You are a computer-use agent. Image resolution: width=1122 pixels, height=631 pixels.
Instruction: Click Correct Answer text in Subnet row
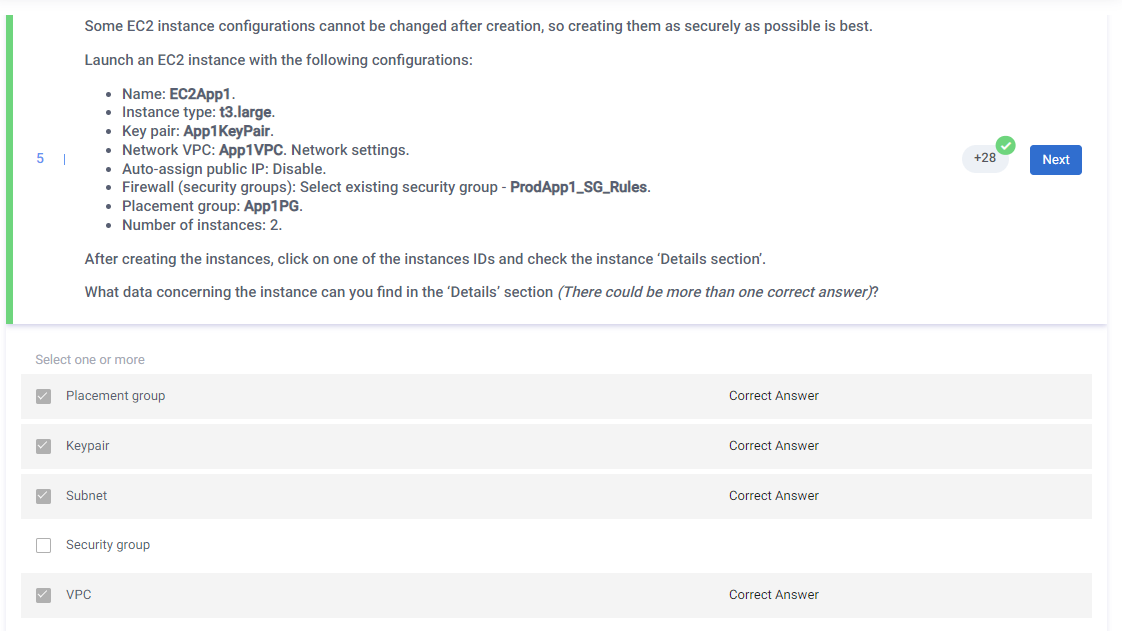[x=773, y=496]
